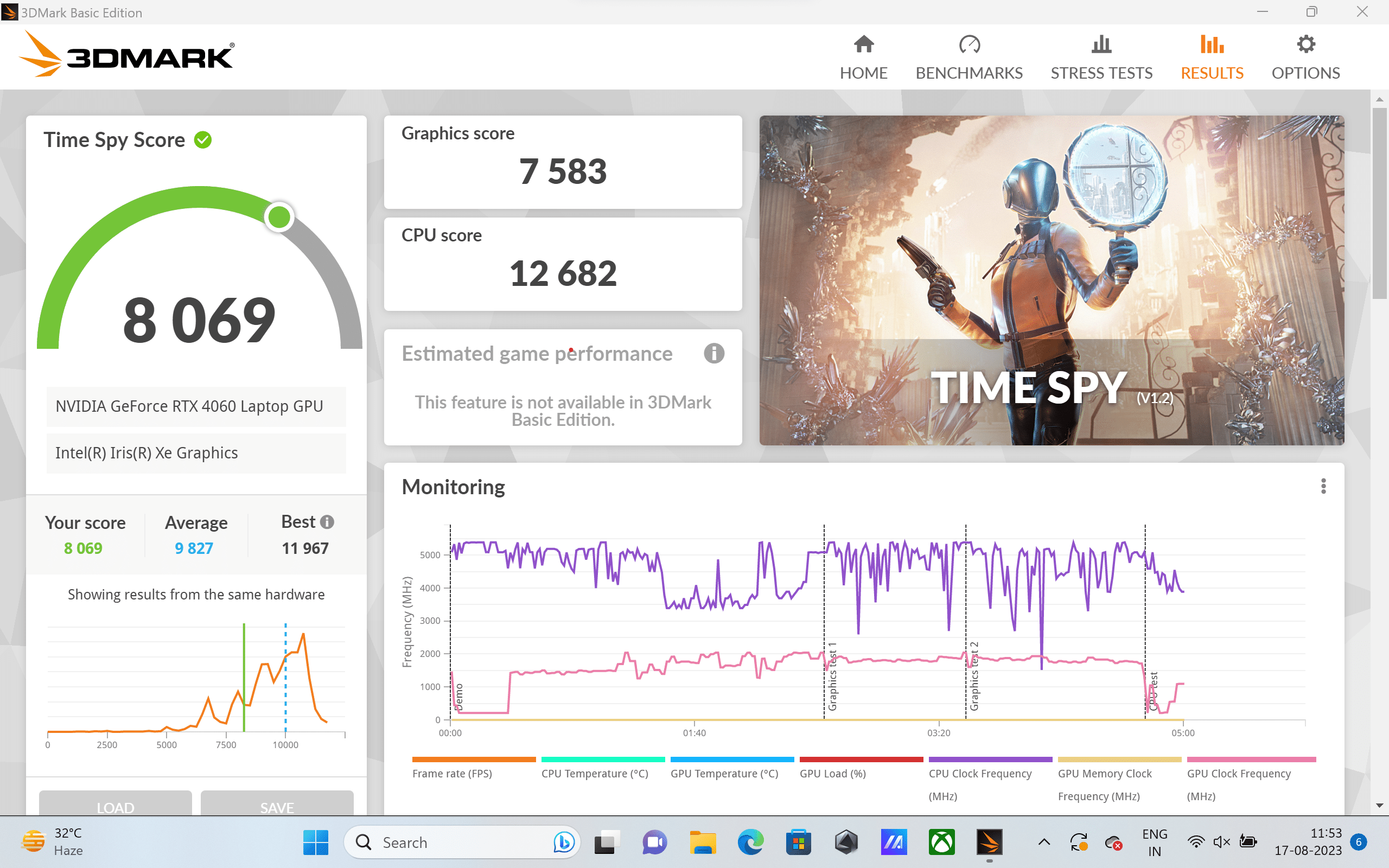Image resolution: width=1389 pixels, height=868 pixels.
Task: Click the sync status tray icon
Action: 1079,842
